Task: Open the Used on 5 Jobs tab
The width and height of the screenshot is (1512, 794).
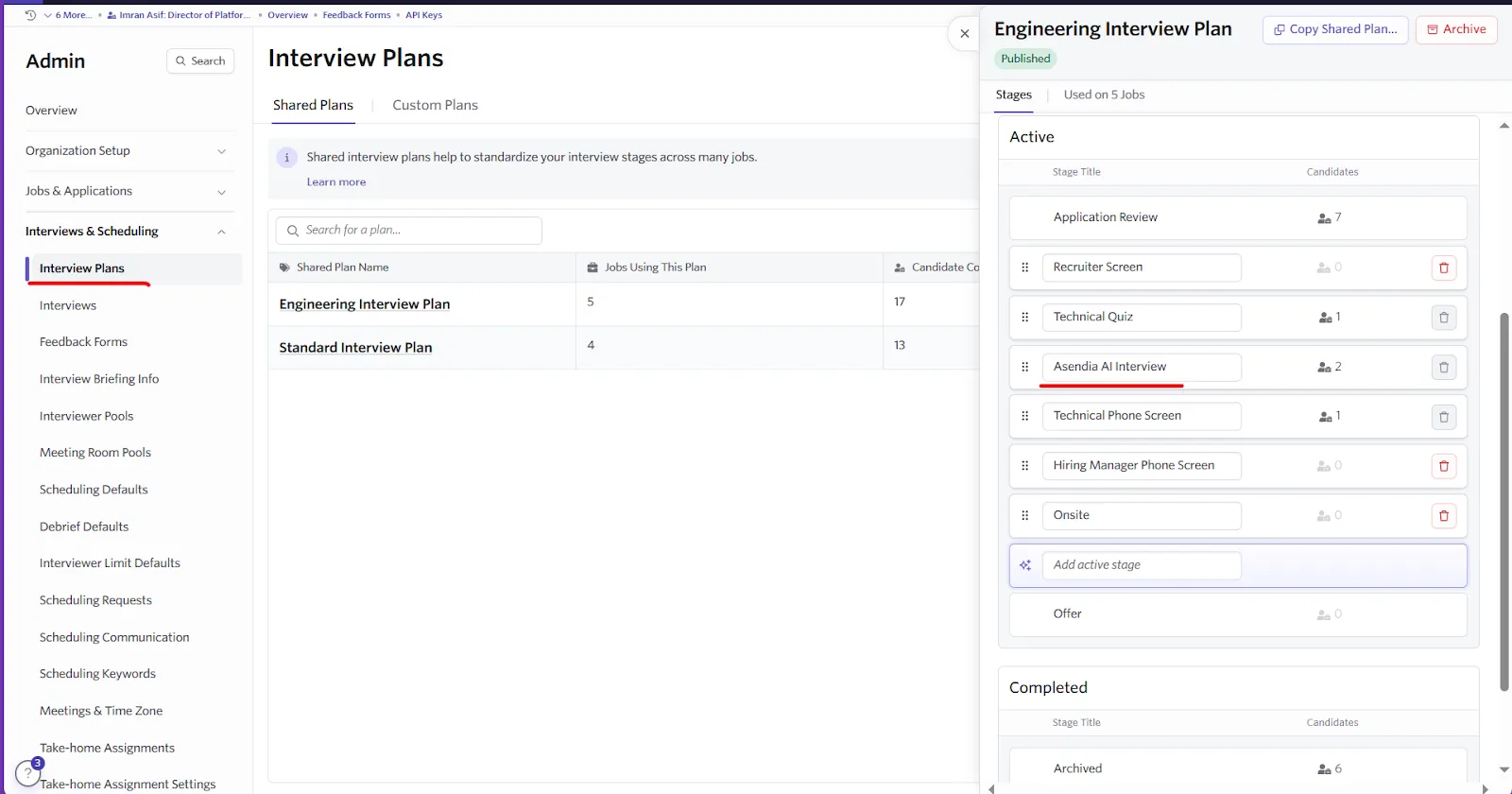Action: coord(1104,95)
